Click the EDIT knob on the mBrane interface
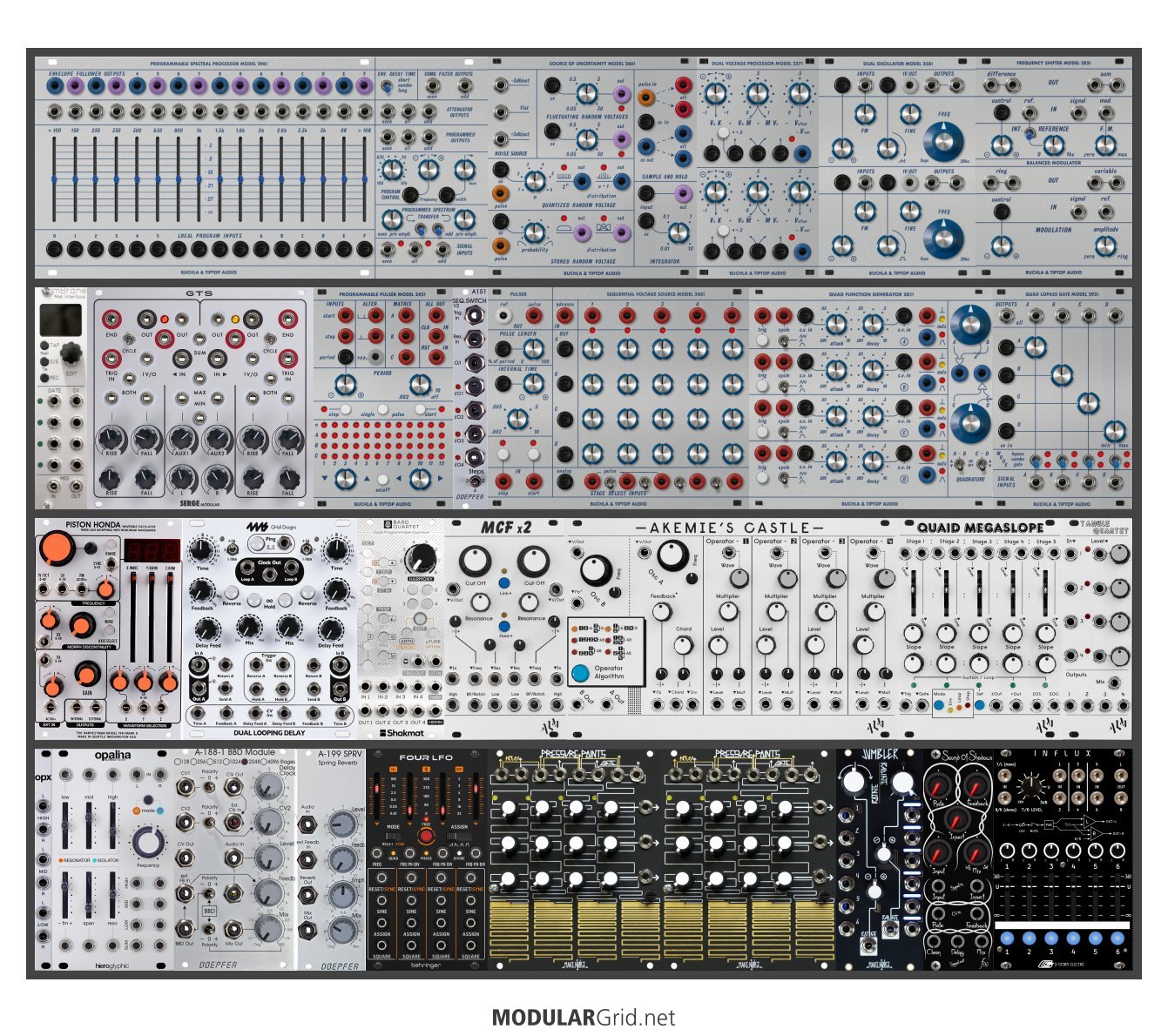This screenshot has width=1168, height=1036. pos(71,353)
